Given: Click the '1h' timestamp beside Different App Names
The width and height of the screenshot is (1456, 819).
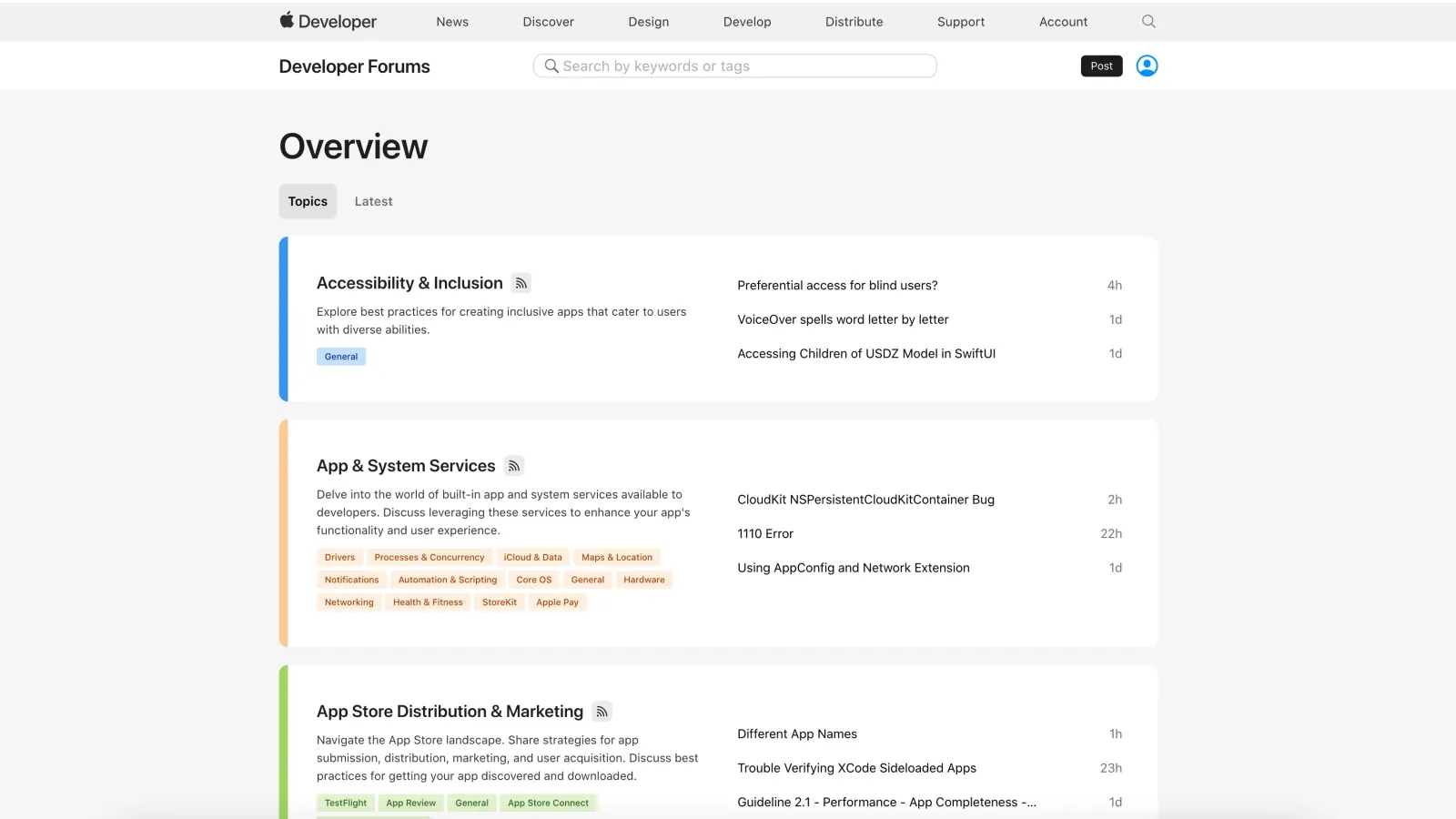Looking at the screenshot, I should (1116, 733).
